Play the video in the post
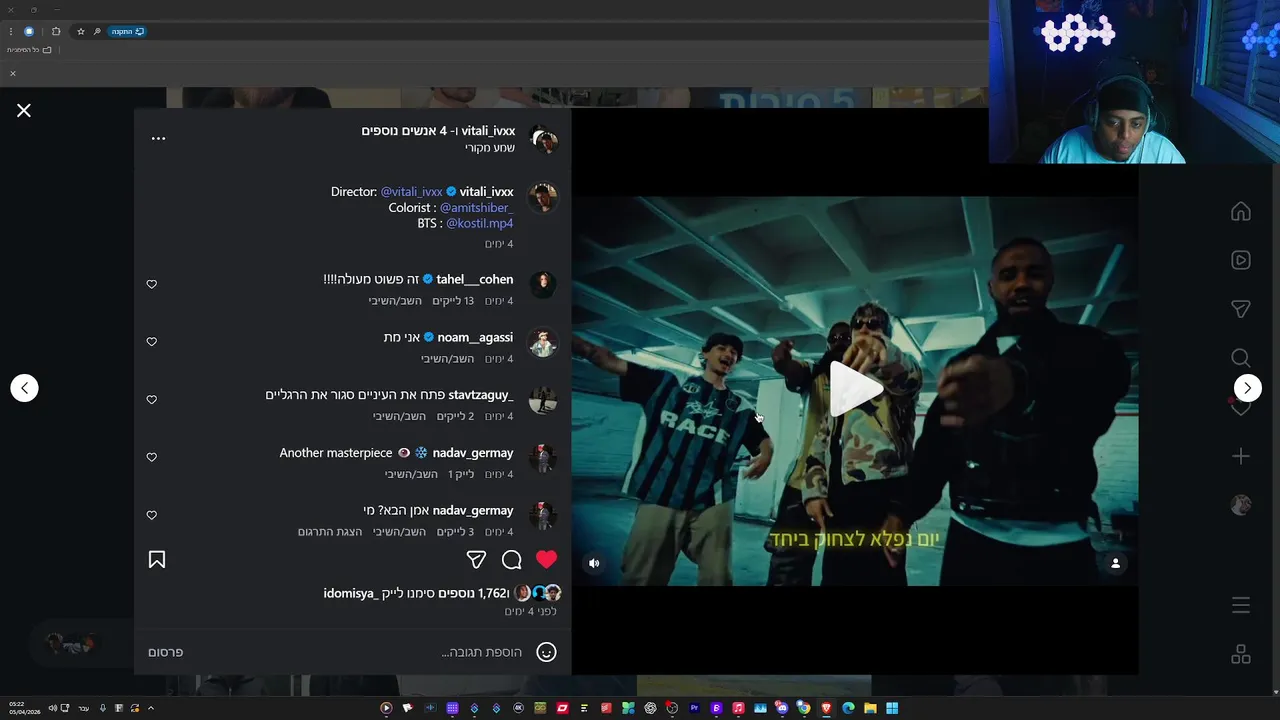The height and width of the screenshot is (720, 1280). tap(855, 389)
